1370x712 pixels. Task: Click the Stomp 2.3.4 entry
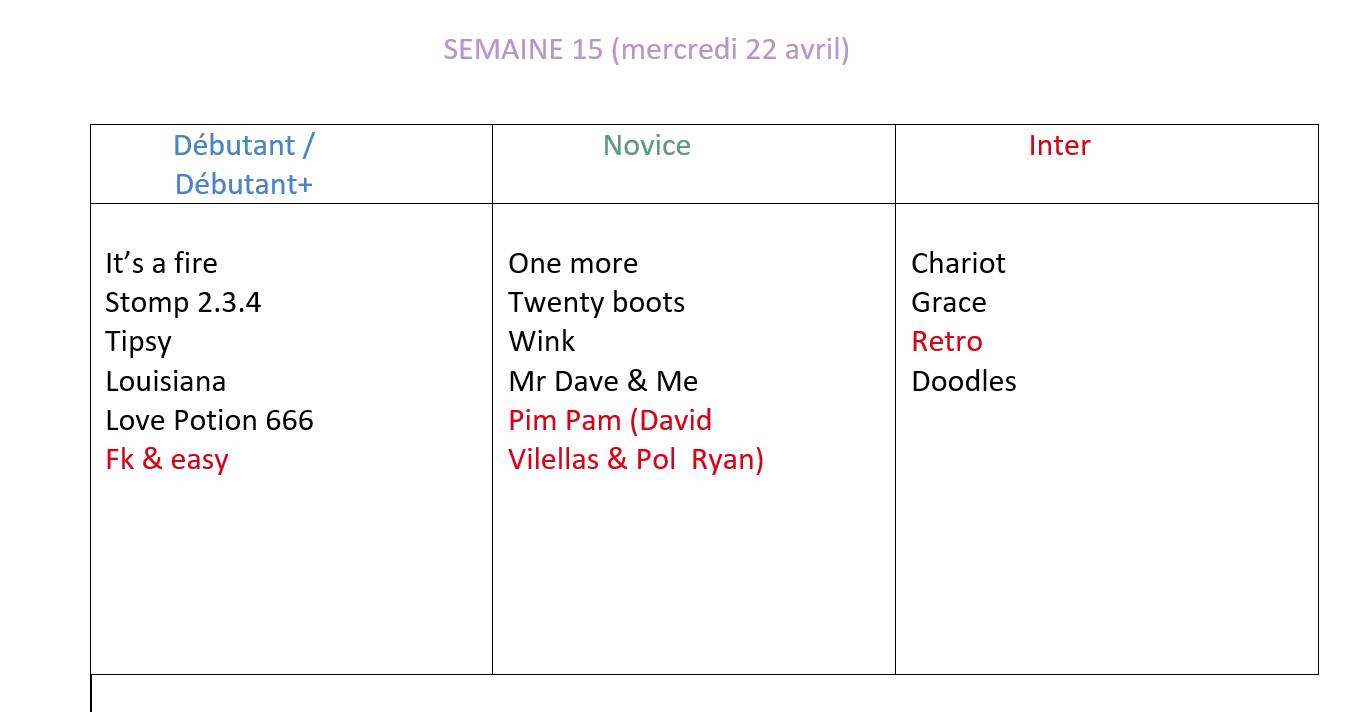pyautogui.click(x=183, y=302)
